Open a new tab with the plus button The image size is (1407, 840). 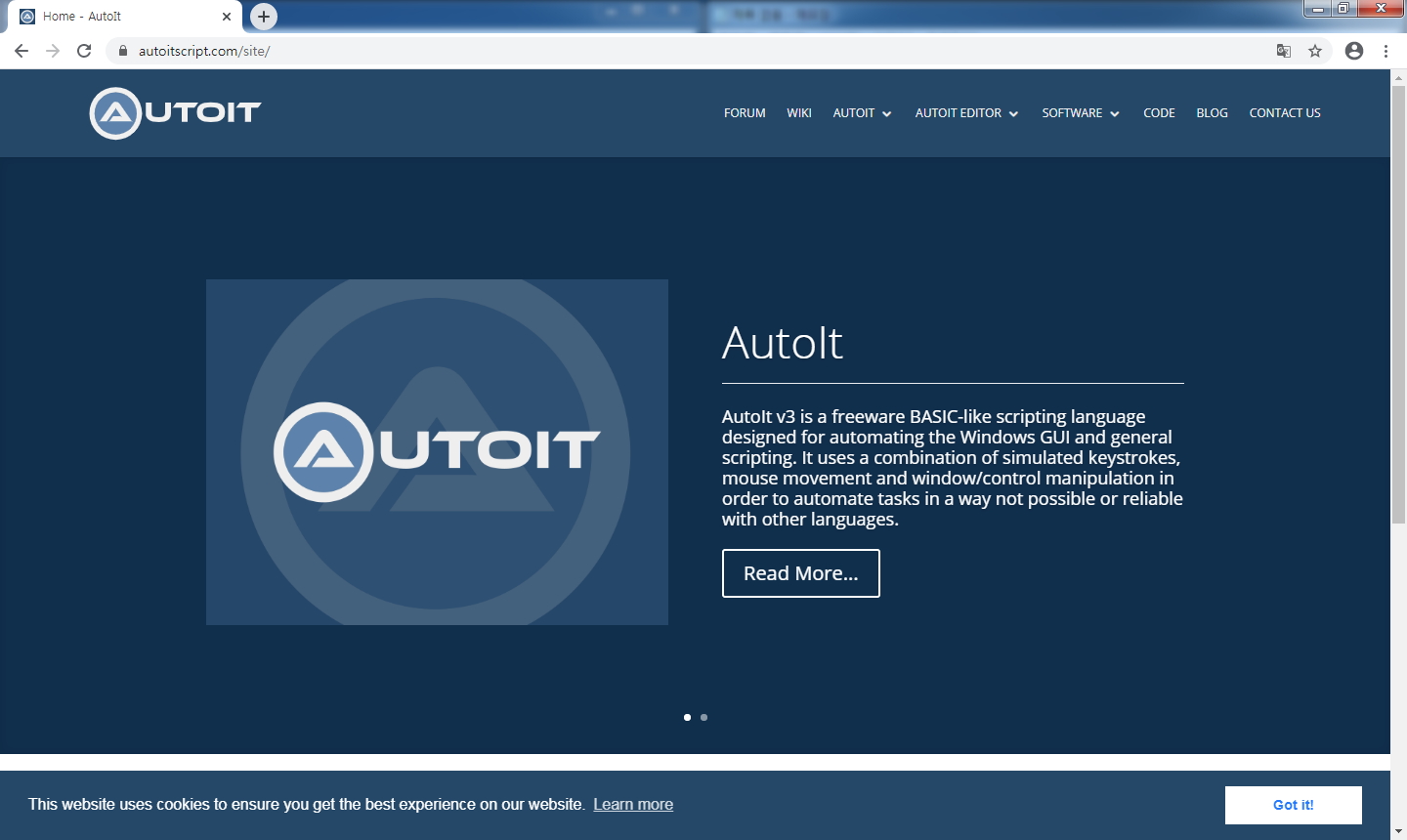(264, 17)
